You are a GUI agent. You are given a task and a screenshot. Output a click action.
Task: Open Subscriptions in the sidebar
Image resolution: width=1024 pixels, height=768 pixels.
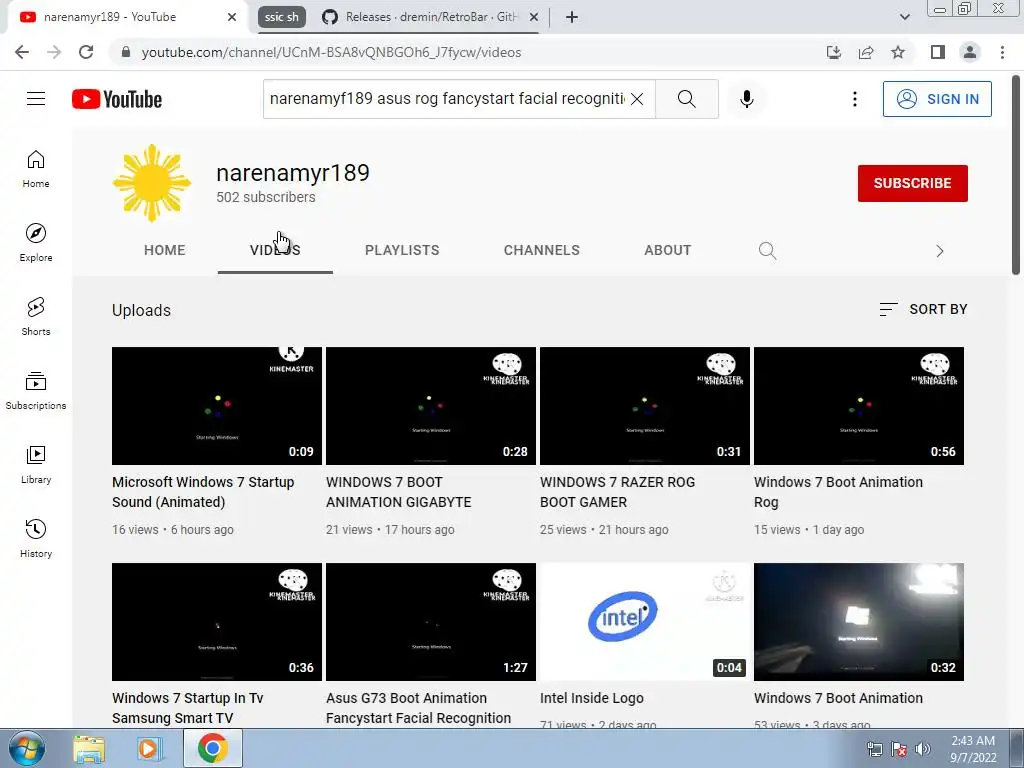(x=36, y=391)
